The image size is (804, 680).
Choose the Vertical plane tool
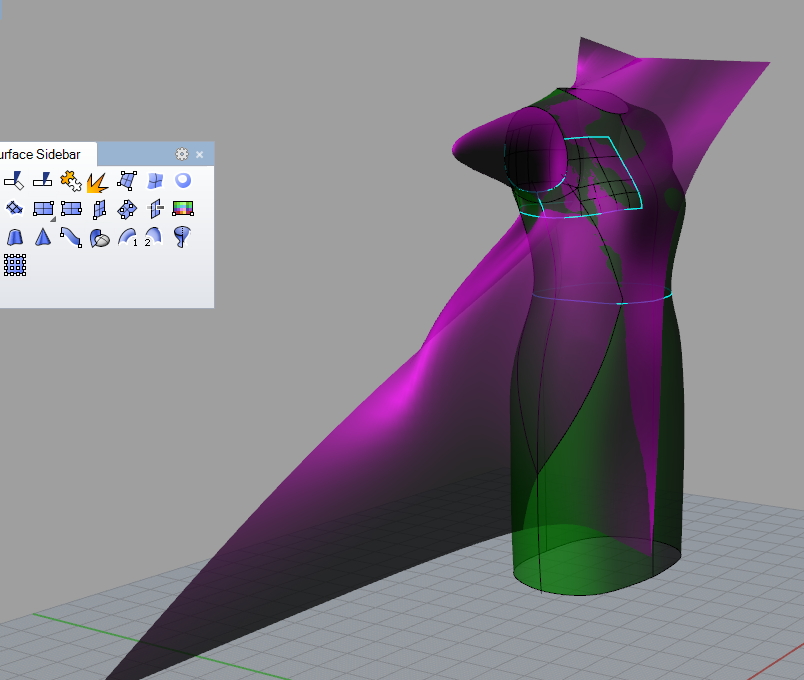pyautogui.click(x=99, y=209)
